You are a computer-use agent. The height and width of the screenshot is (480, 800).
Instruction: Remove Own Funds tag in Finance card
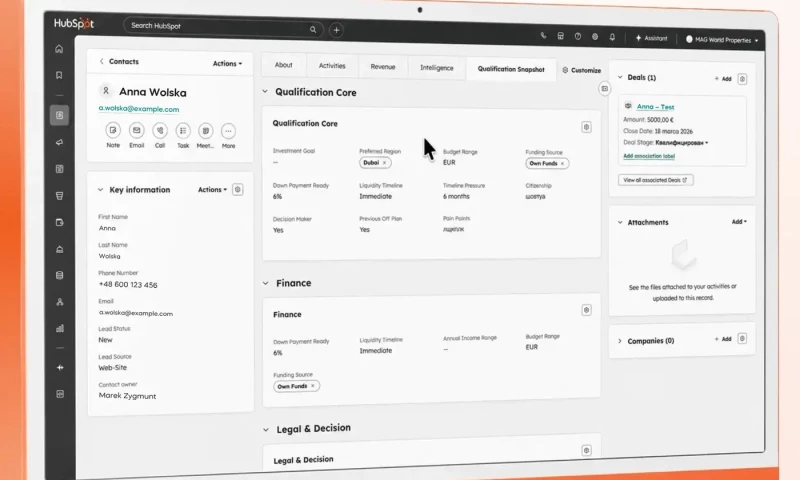pyautogui.click(x=313, y=386)
